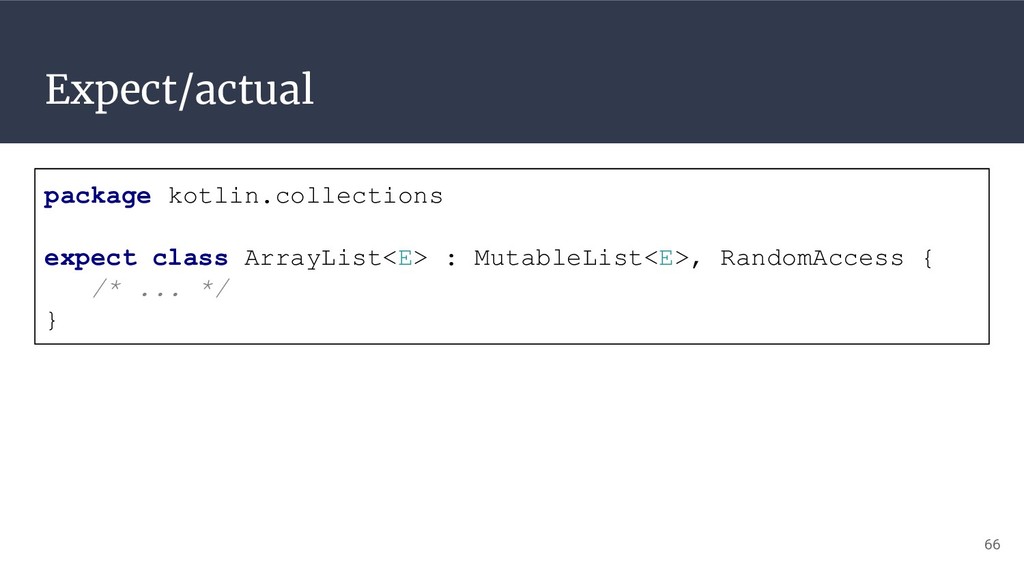Click the "package" keyword in code
The image size is (1024, 576).
[x=97, y=196]
